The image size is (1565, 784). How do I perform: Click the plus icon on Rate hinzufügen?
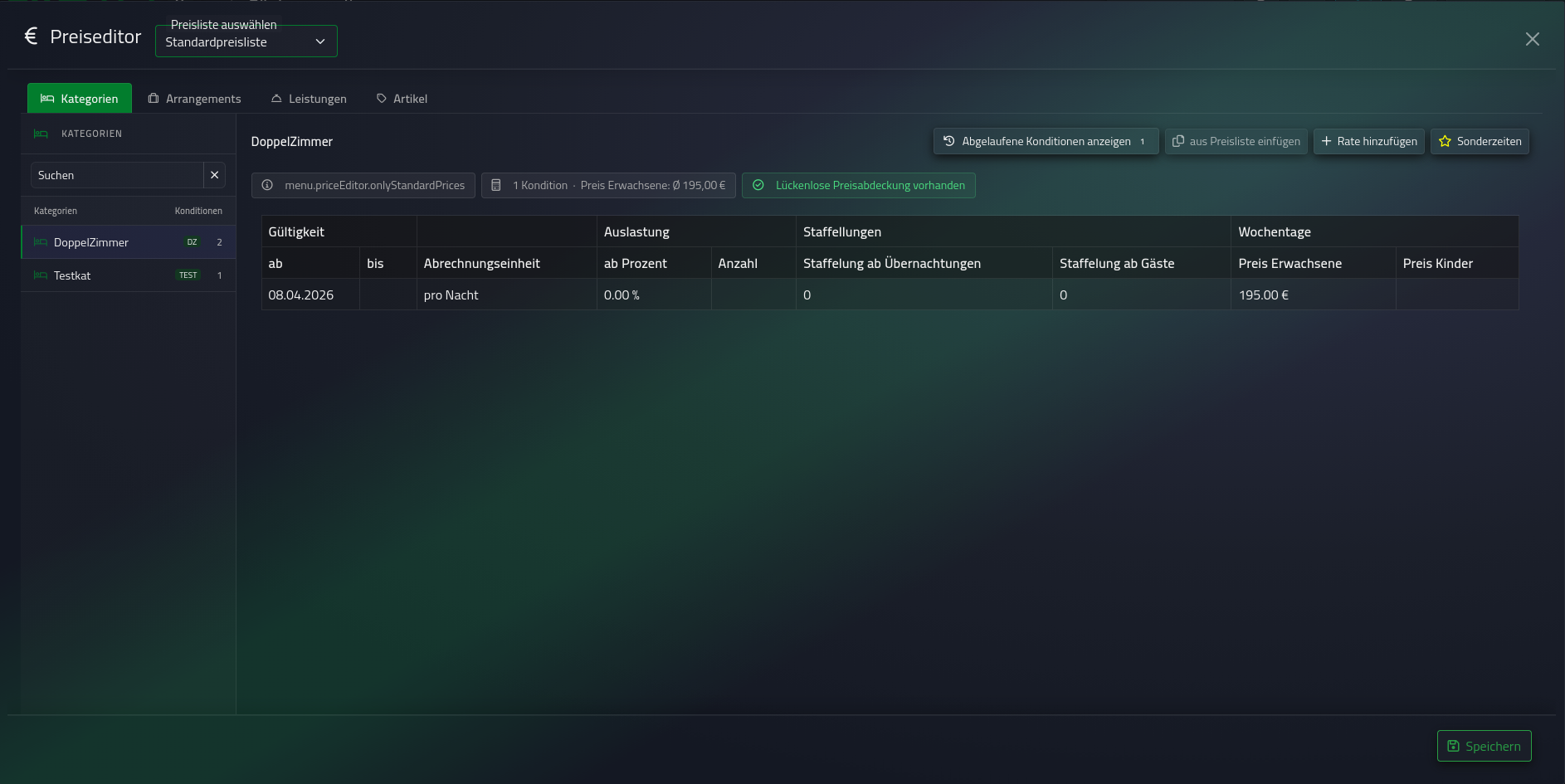[1326, 141]
